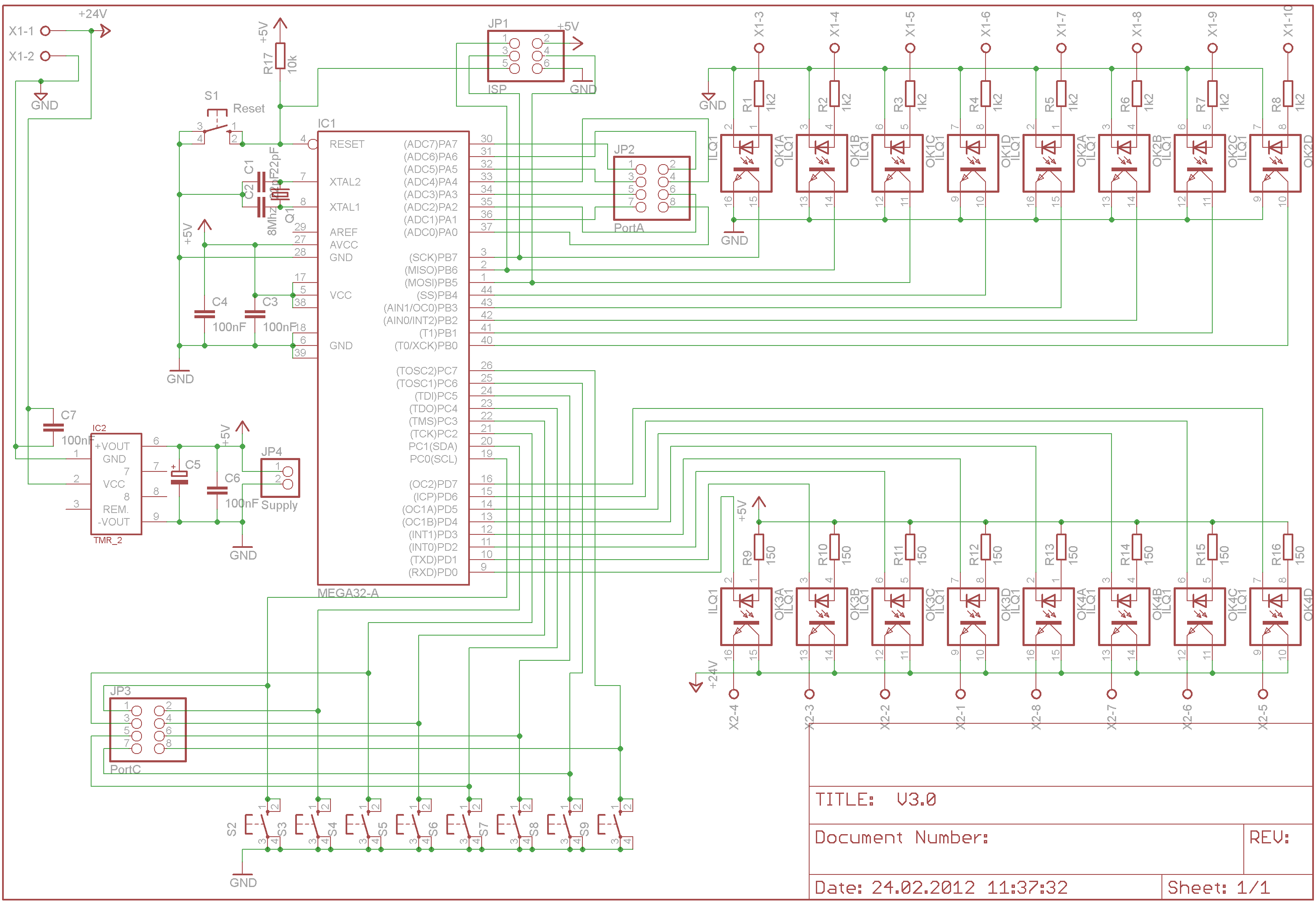
Task: Click the R17 10k resistor symbol
Action: click(280, 55)
